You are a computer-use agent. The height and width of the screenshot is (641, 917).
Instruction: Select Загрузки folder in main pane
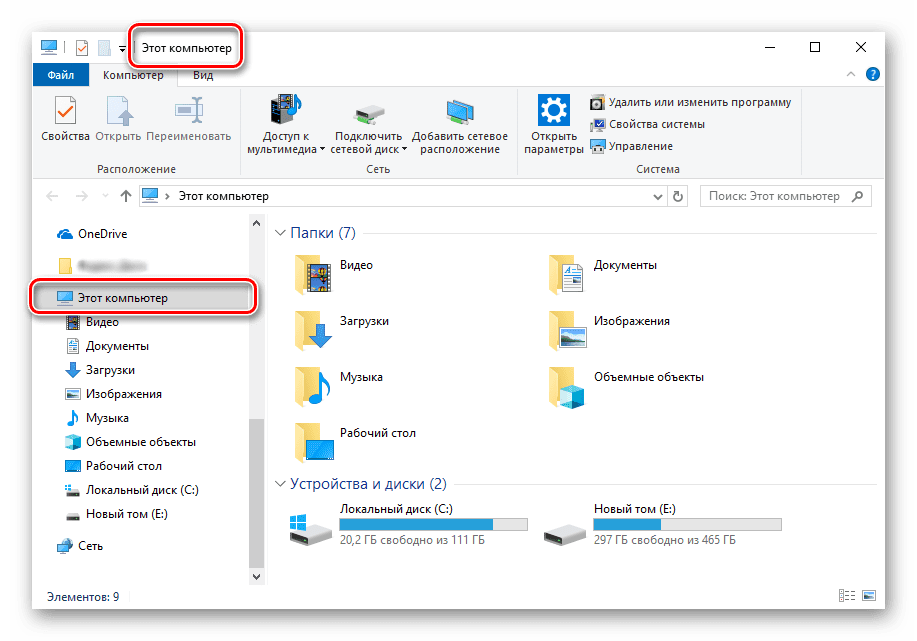342,330
